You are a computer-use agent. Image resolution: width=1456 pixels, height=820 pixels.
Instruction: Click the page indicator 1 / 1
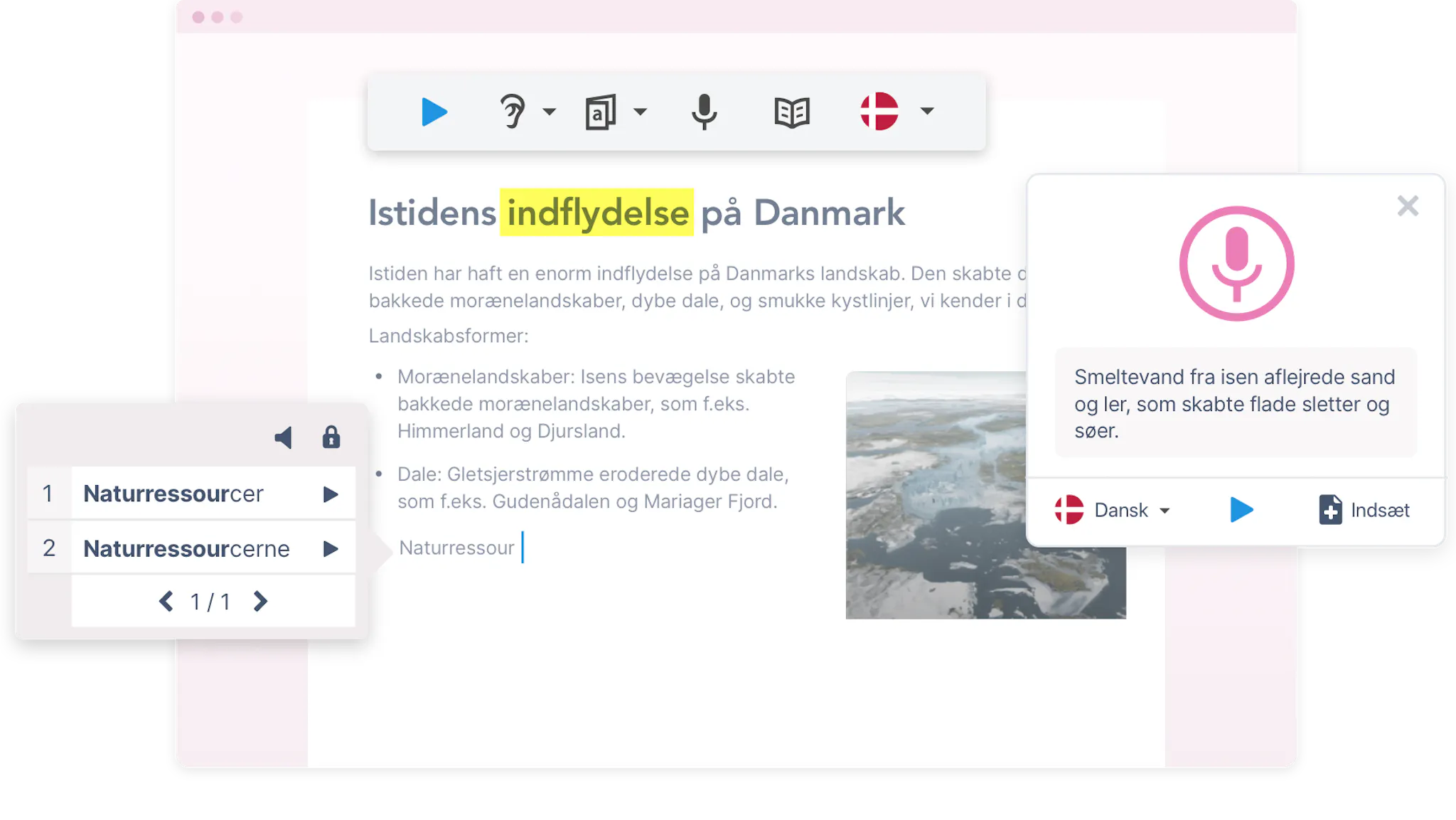pyautogui.click(x=210, y=602)
